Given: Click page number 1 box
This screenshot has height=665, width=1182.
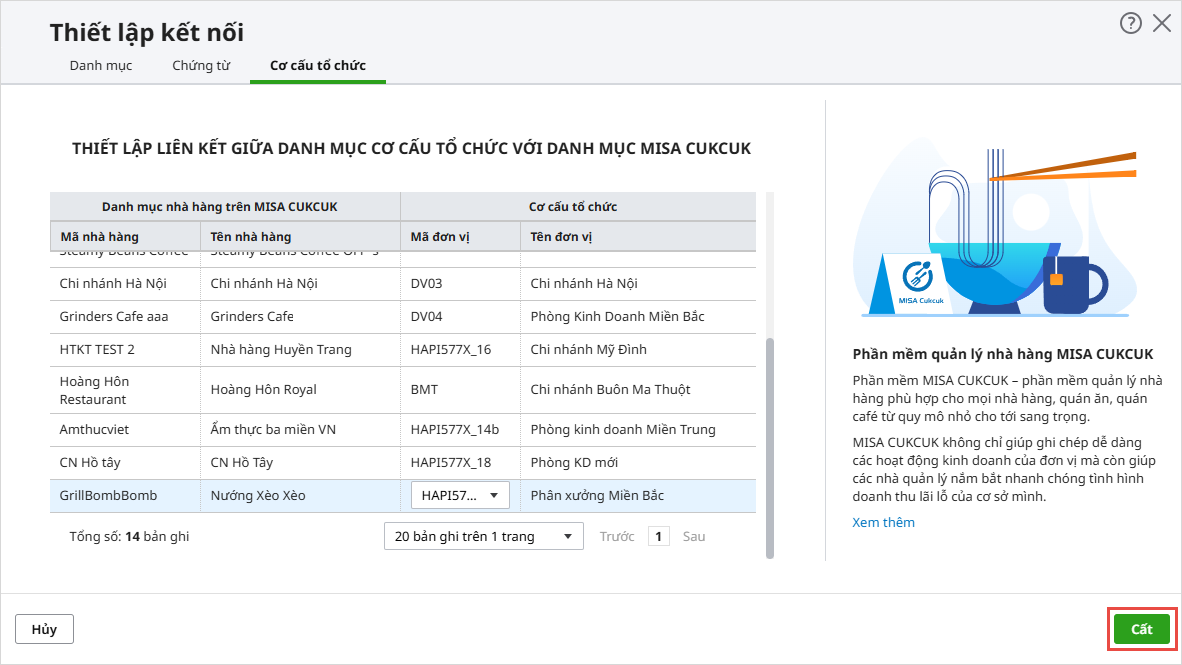Looking at the screenshot, I should coord(658,537).
